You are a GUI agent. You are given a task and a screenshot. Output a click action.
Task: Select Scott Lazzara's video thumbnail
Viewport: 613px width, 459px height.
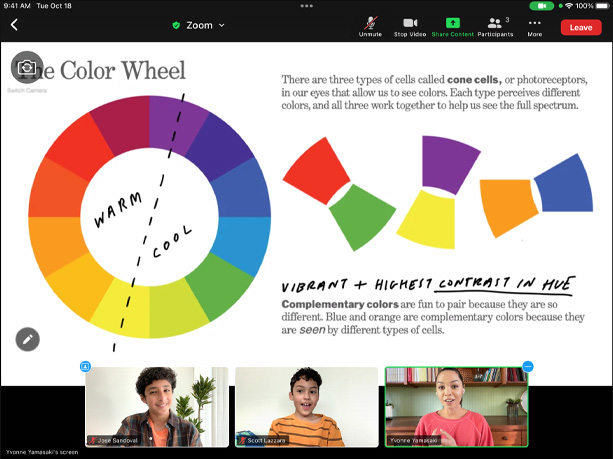tap(305, 406)
